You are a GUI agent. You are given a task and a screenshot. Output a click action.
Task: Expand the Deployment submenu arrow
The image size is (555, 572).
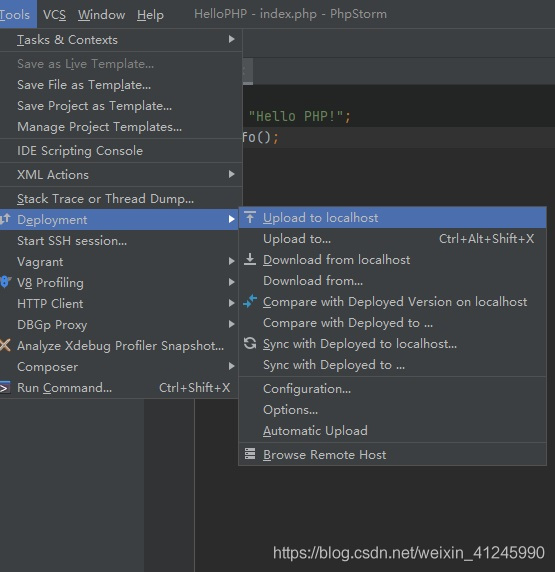tap(231, 219)
